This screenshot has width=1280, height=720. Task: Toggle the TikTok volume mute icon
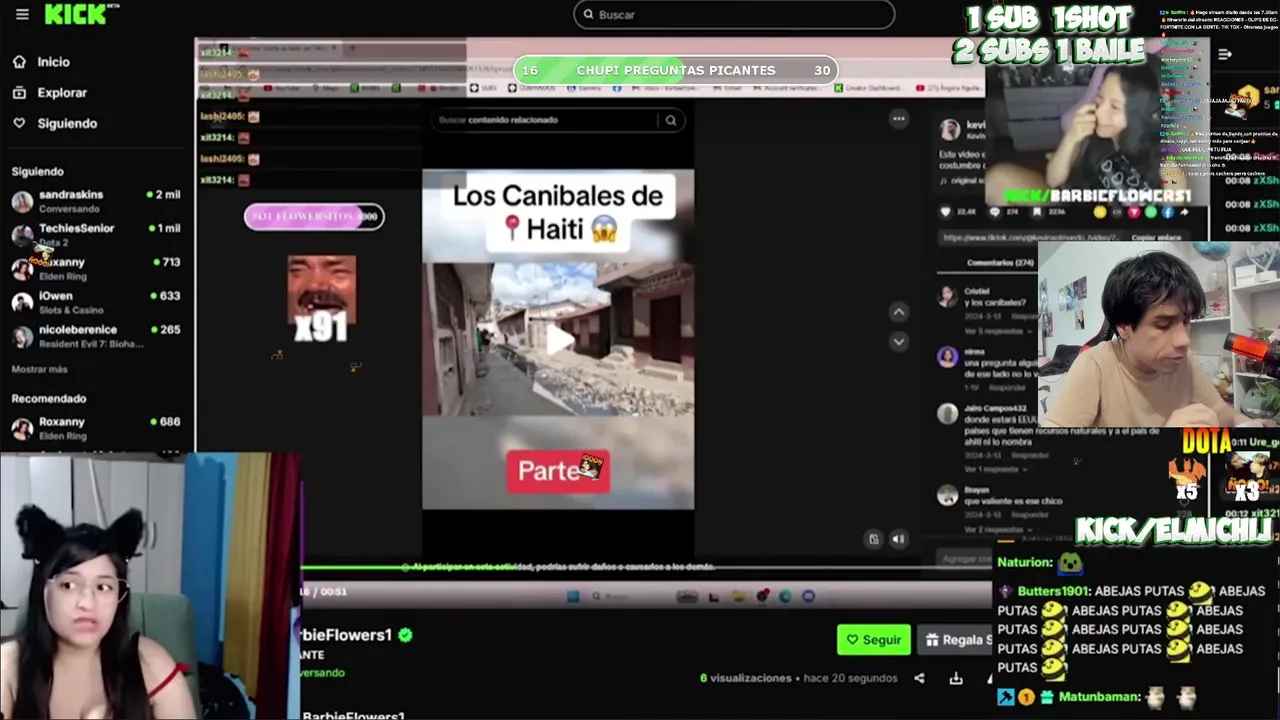(x=898, y=539)
